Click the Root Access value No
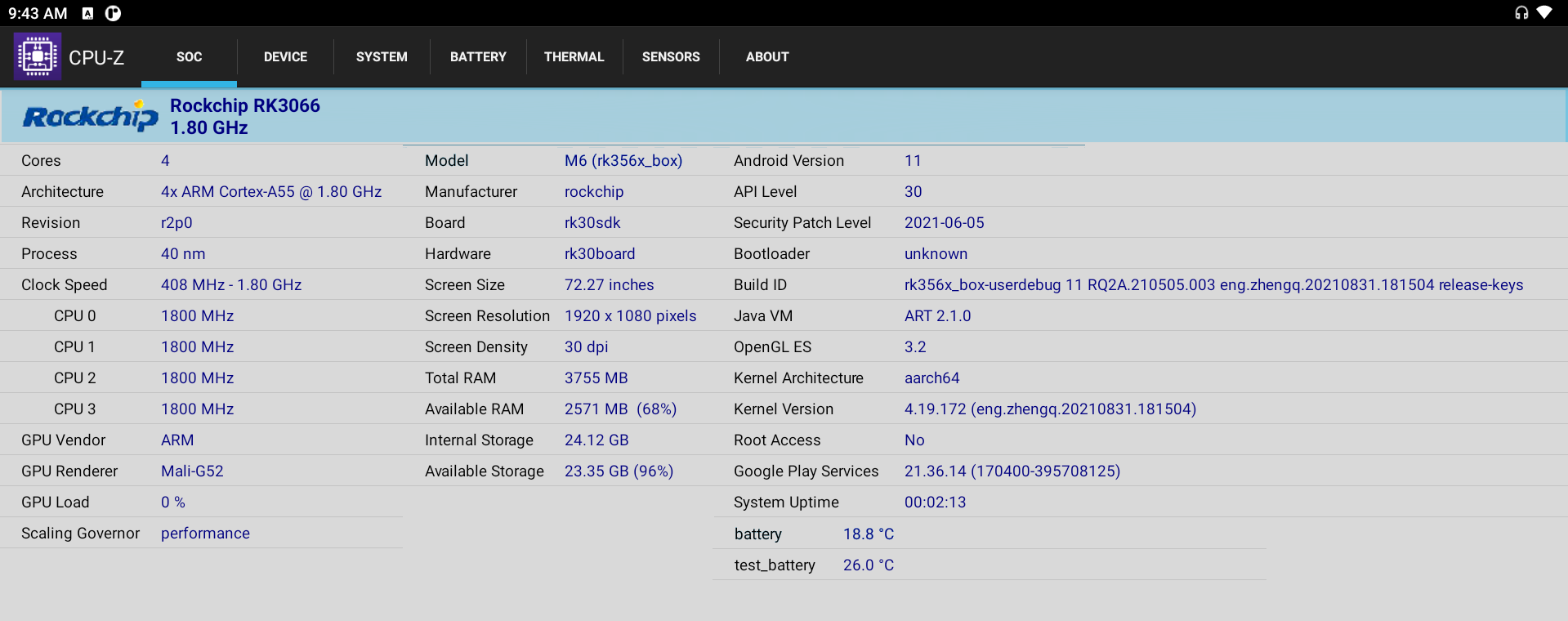Image resolution: width=1568 pixels, height=621 pixels. click(914, 440)
